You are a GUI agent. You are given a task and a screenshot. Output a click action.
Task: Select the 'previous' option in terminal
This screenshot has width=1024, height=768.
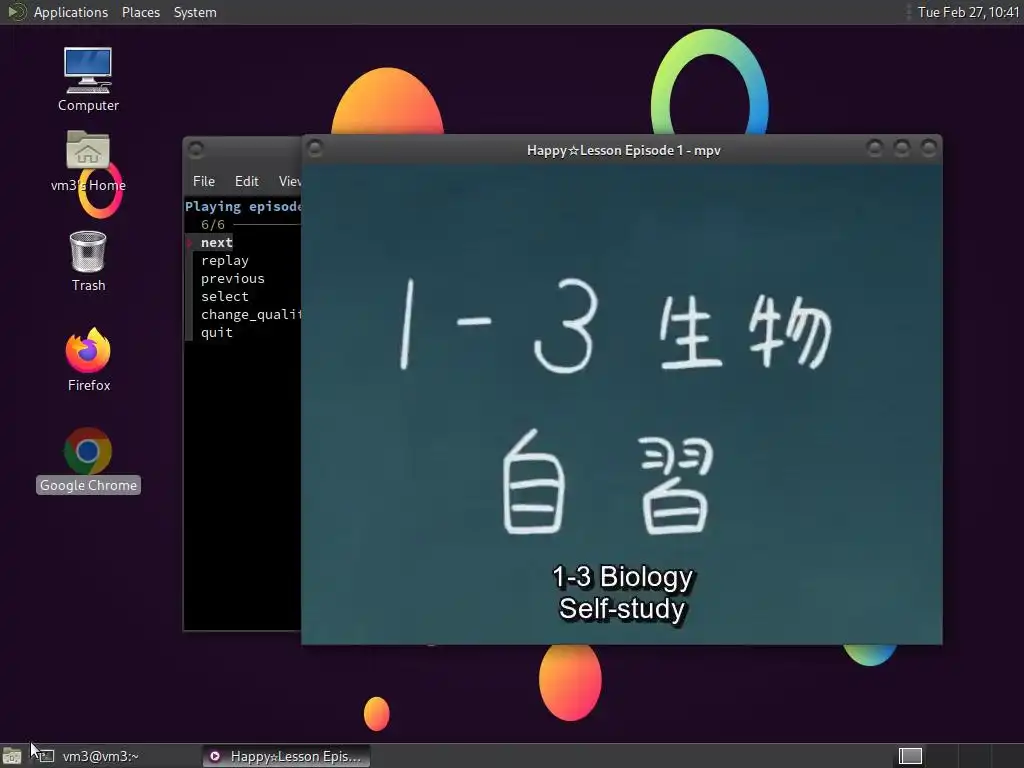click(x=232, y=278)
